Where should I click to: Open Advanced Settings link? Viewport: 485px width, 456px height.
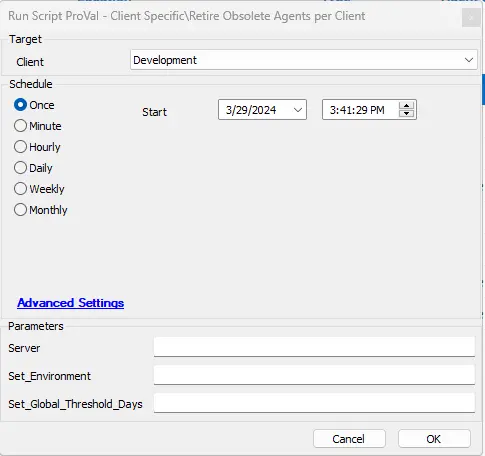click(71, 303)
